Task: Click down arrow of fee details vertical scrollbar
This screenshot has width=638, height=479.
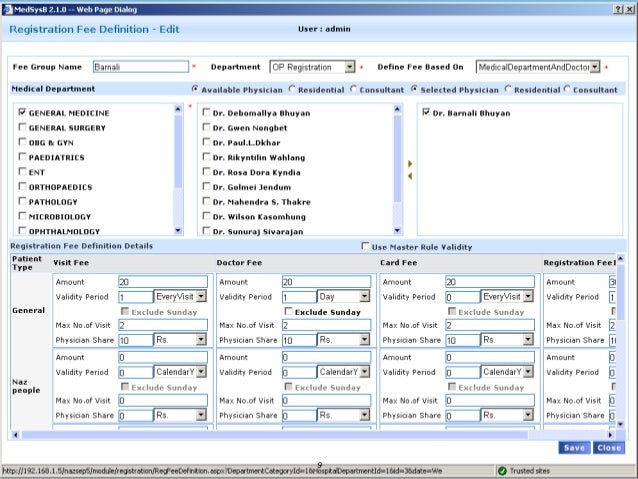Action: point(620,424)
